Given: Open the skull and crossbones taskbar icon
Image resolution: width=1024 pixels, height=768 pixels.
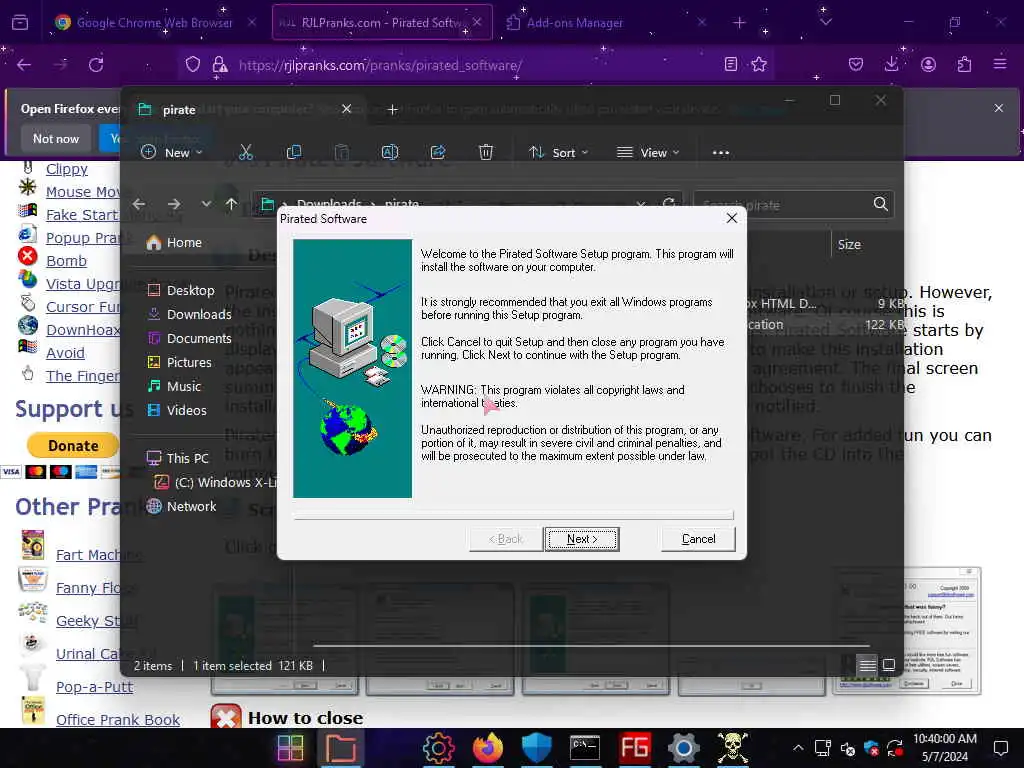Looking at the screenshot, I should point(732,748).
